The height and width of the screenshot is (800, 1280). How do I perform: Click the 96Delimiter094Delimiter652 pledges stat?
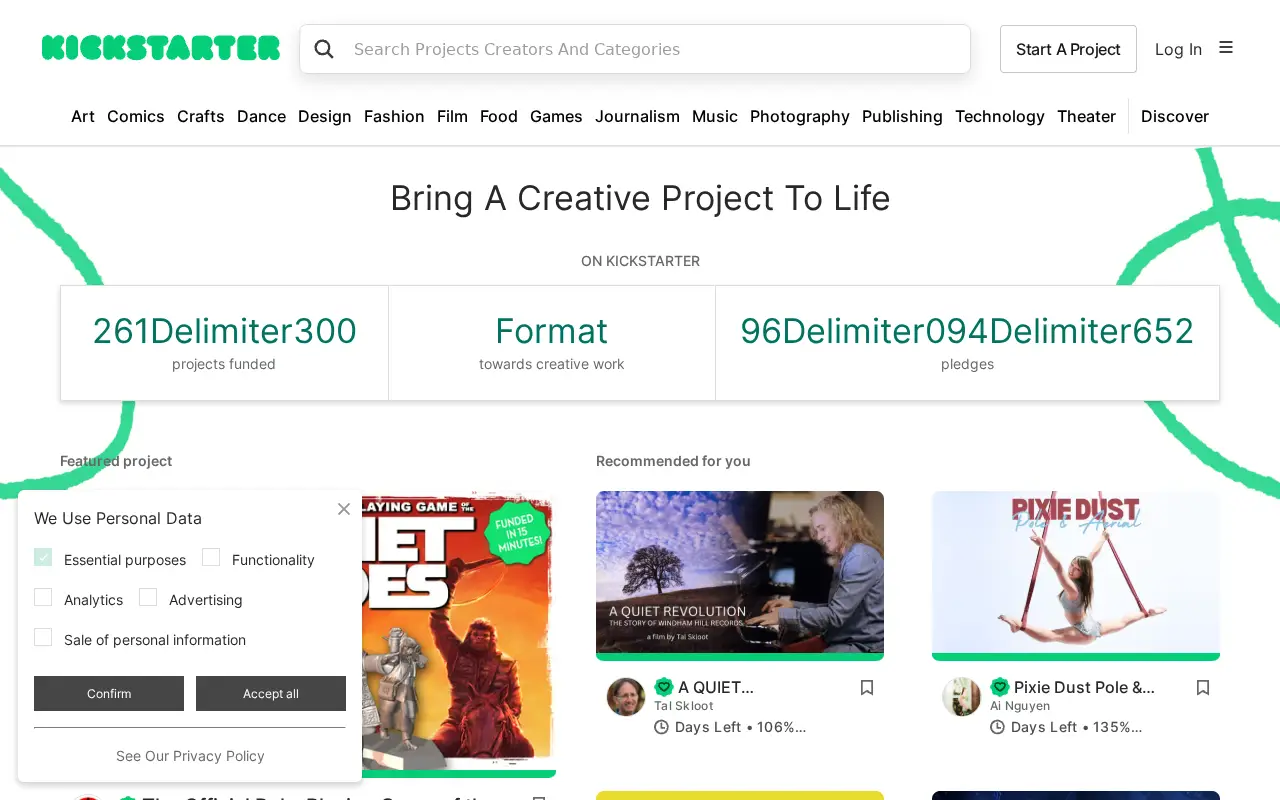tap(967, 343)
